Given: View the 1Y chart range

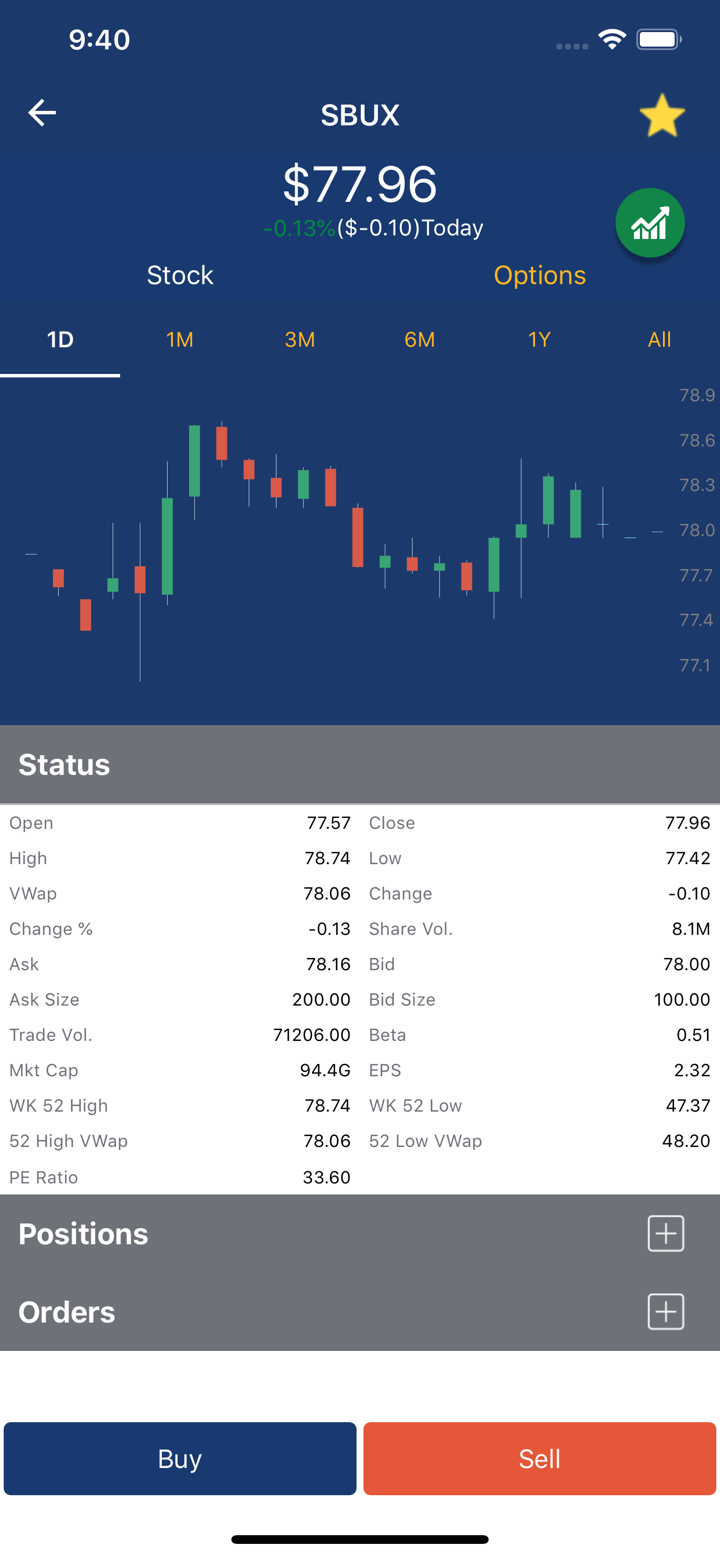Looking at the screenshot, I should pos(540,340).
